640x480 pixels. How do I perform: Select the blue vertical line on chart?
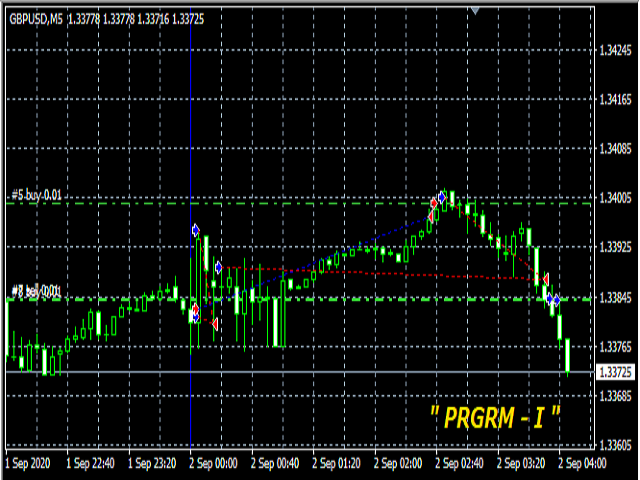tap(191, 120)
